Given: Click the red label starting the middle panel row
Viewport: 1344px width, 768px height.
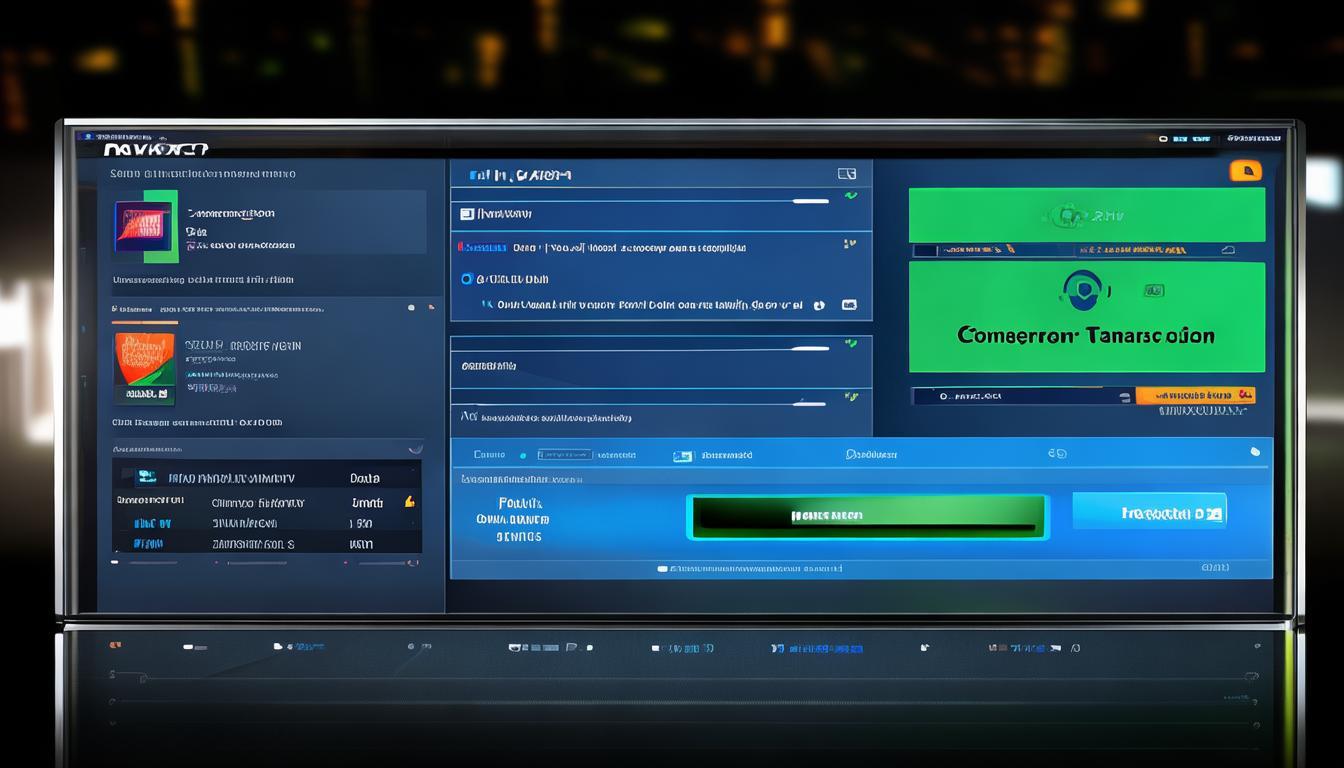Looking at the screenshot, I should (482, 246).
